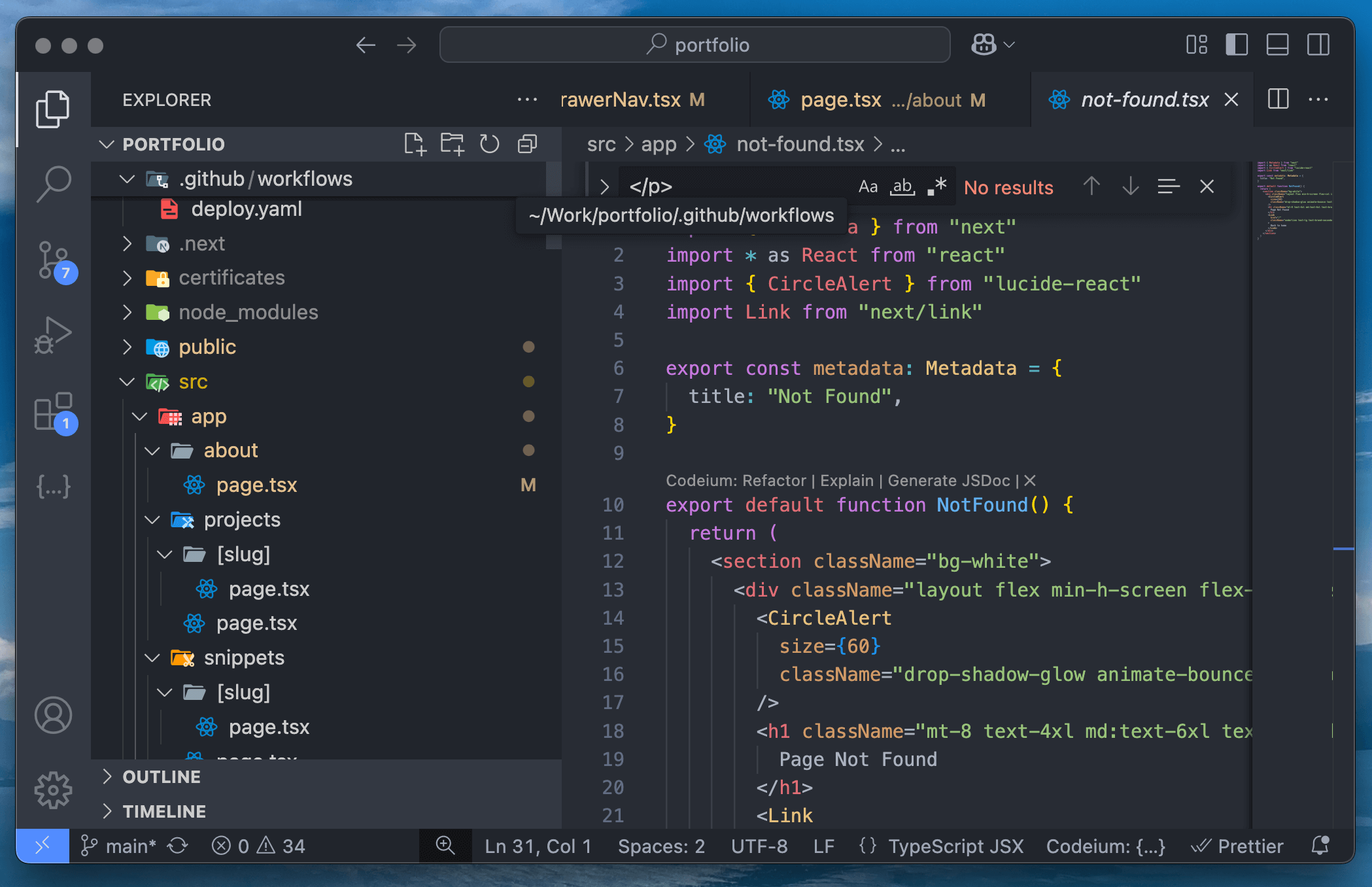This screenshot has height=887, width=1372.
Task: Open editor More Actions ellipsis
Action: pyautogui.click(x=1318, y=100)
